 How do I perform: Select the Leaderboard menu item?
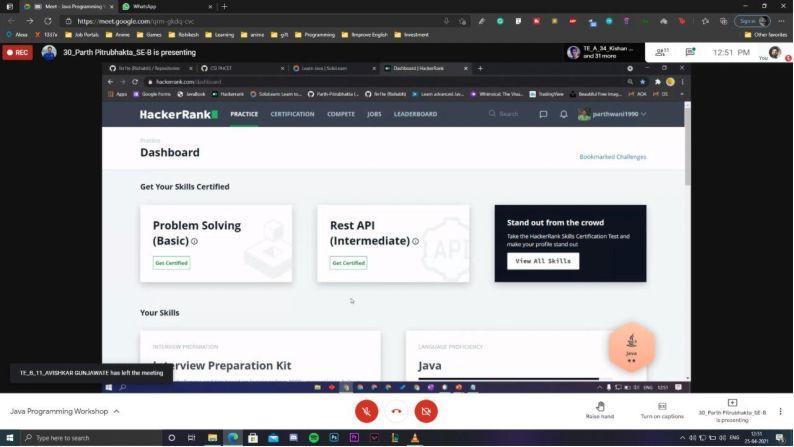tap(415, 114)
